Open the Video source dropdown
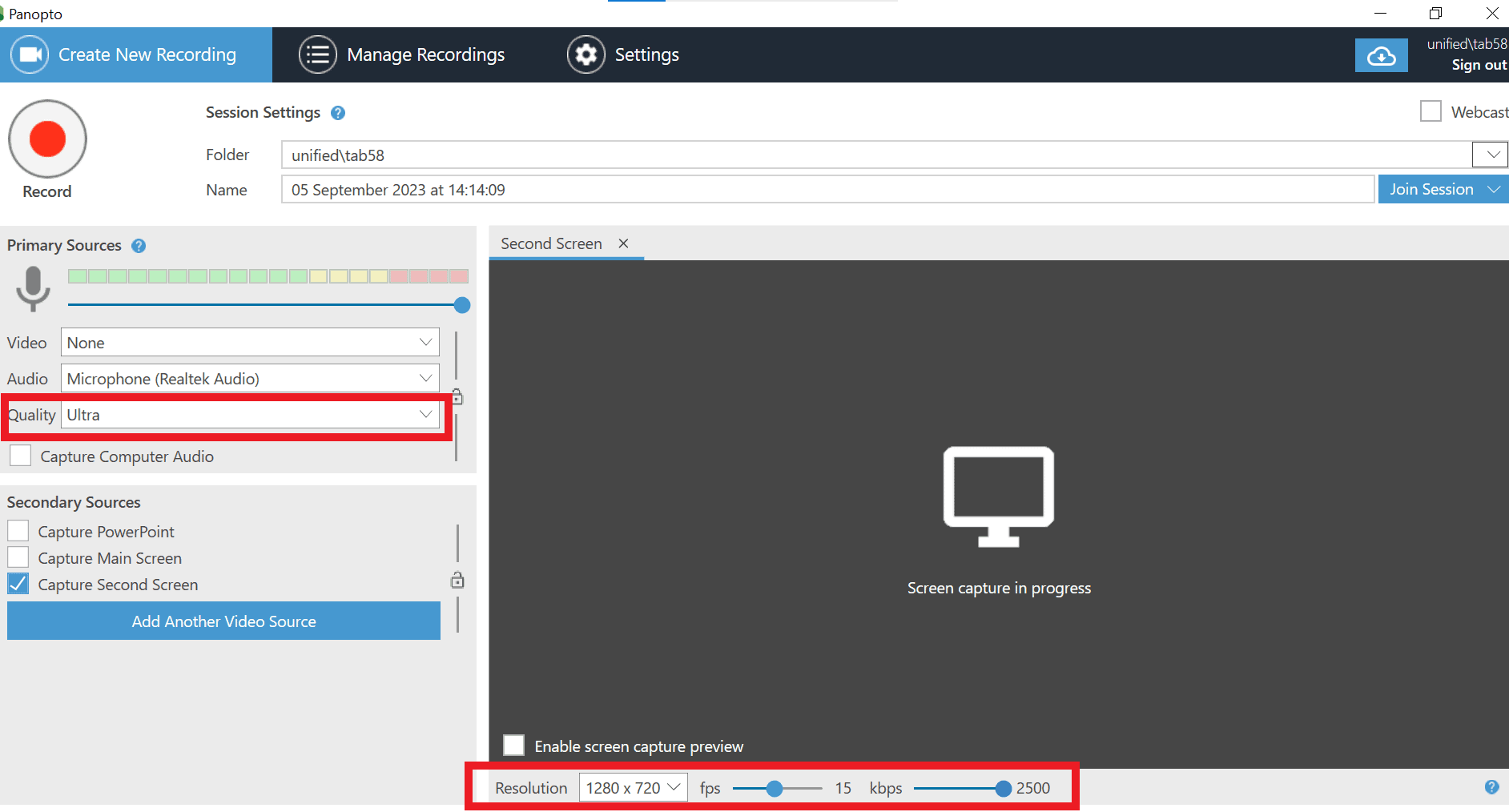The height and width of the screenshot is (812, 1509). point(250,343)
